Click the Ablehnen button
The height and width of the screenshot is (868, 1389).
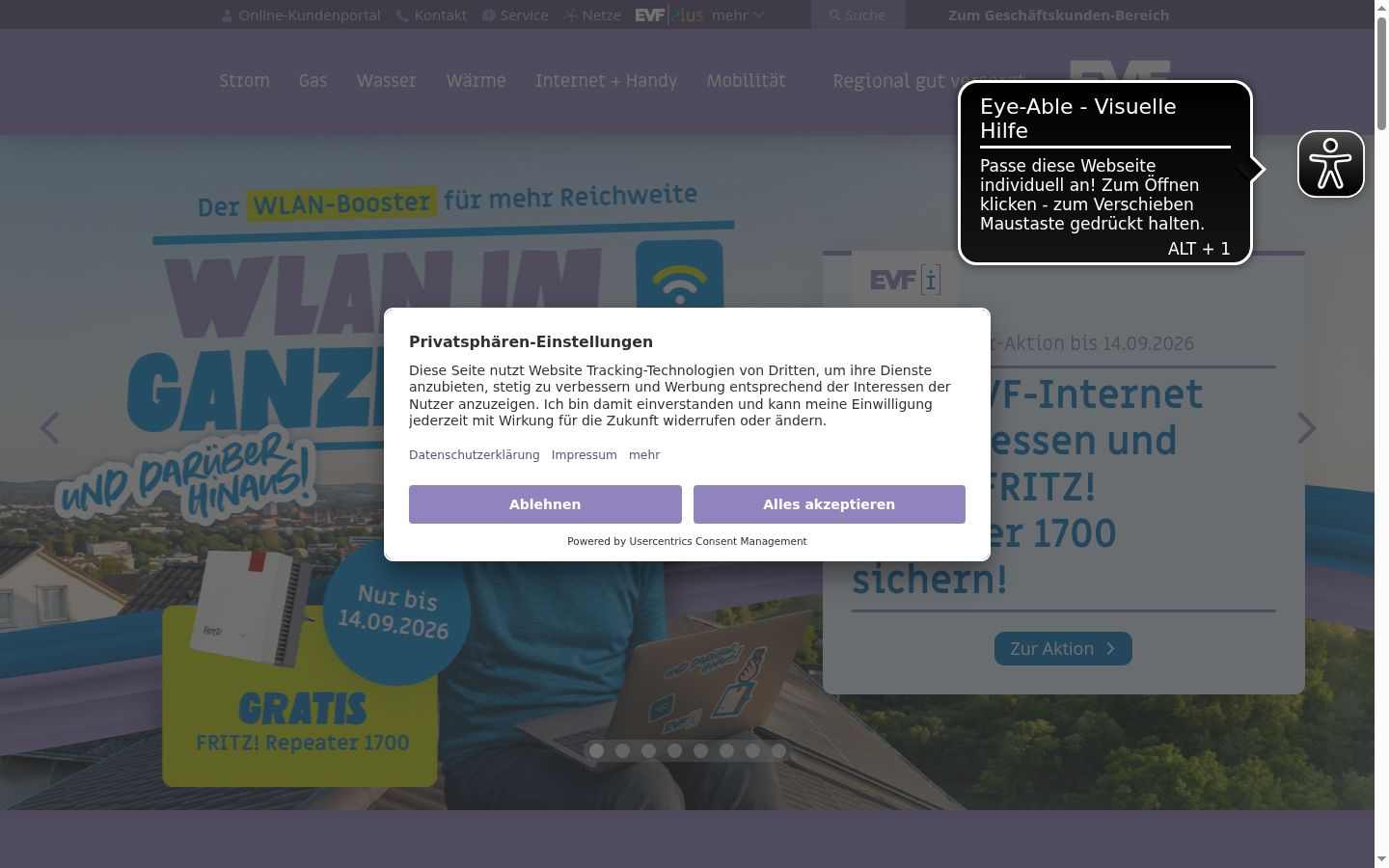(x=545, y=504)
